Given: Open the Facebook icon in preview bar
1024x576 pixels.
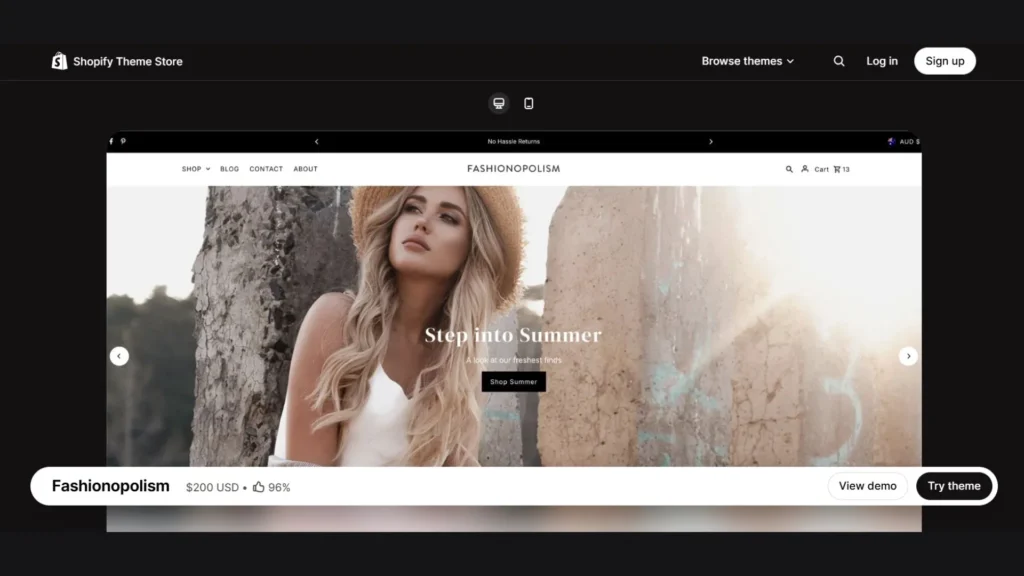Looking at the screenshot, I should coord(111,141).
